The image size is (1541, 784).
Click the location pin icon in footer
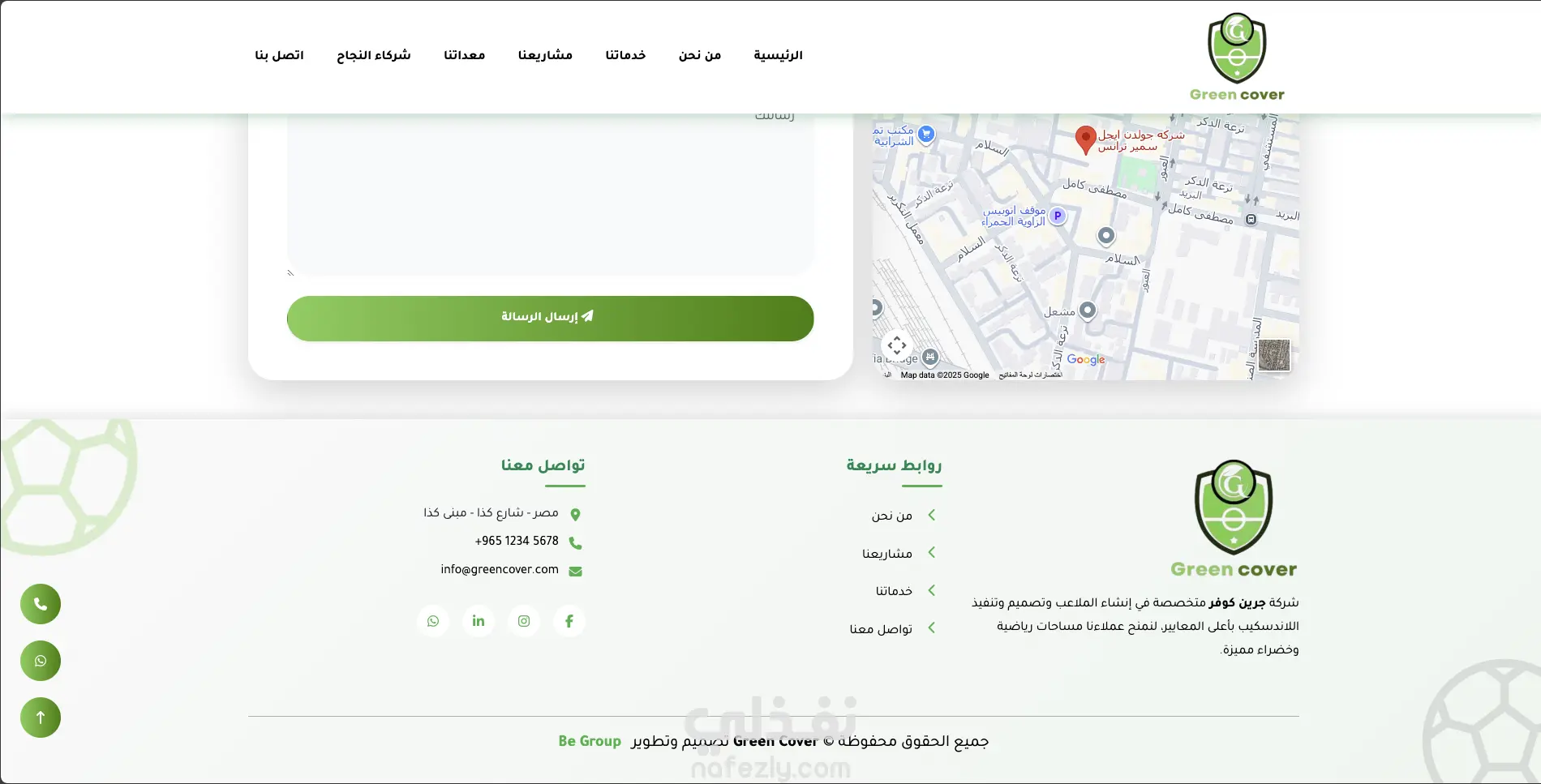[x=575, y=514]
